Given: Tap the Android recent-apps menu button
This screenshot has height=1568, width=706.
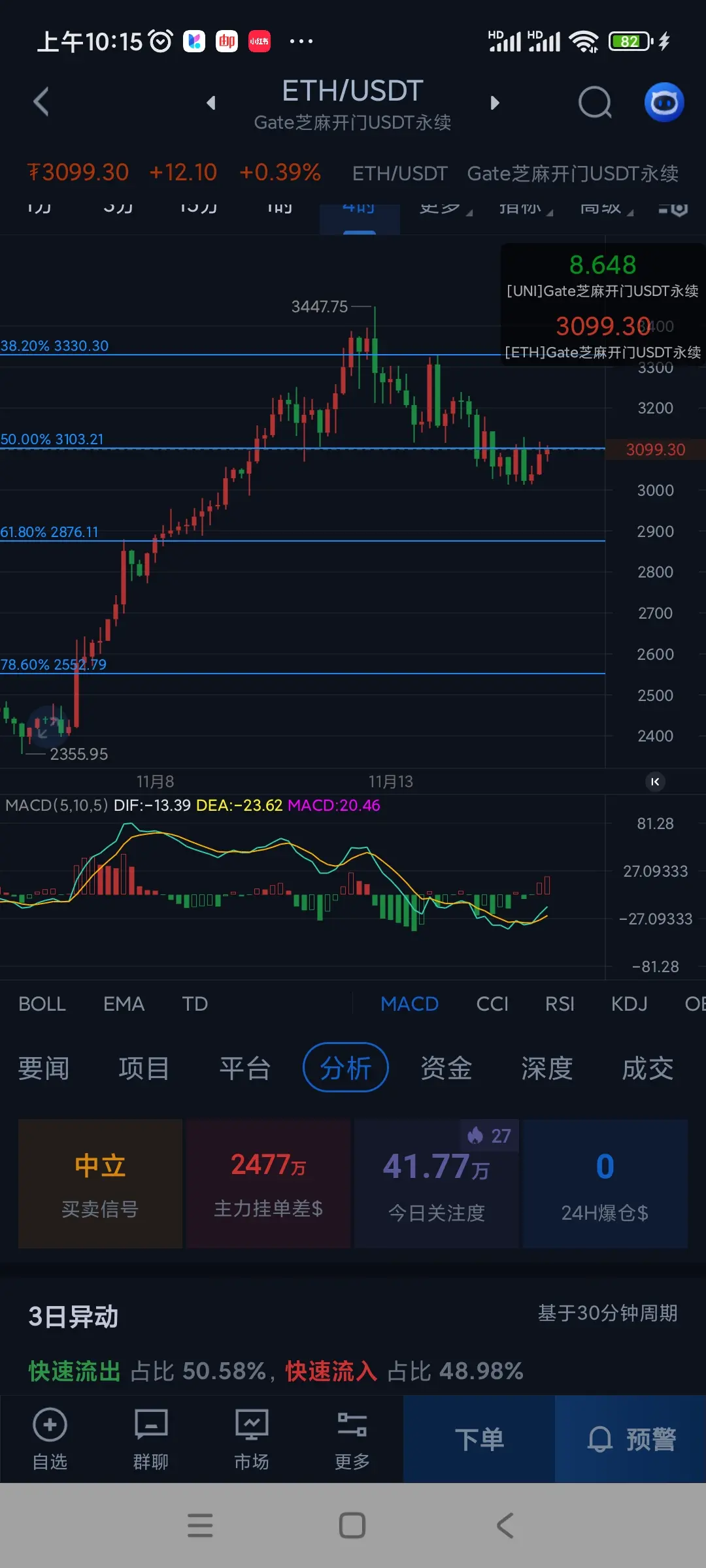Looking at the screenshot, I should coord(200,1525).
